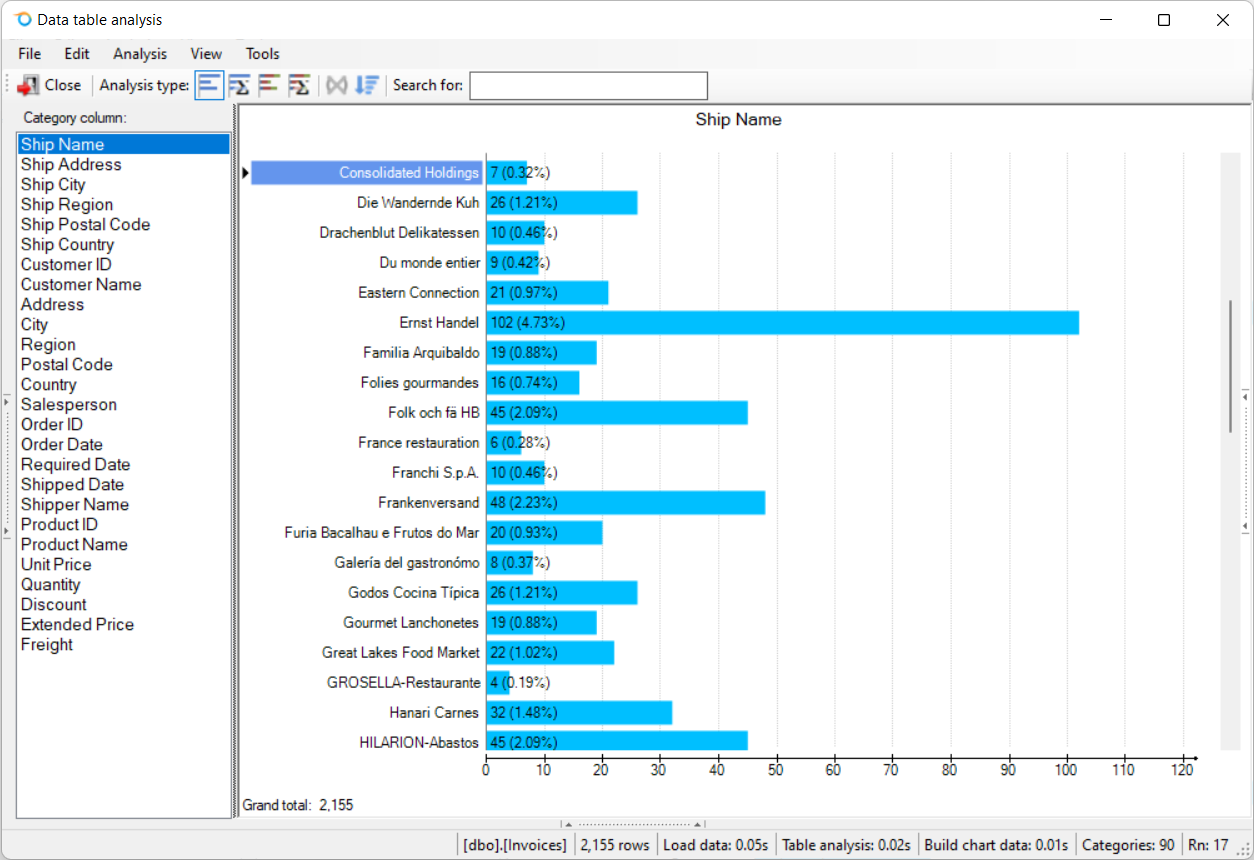Click the left panel collapse arrow on window edge
1254x860 pixels.
(6, 402)
